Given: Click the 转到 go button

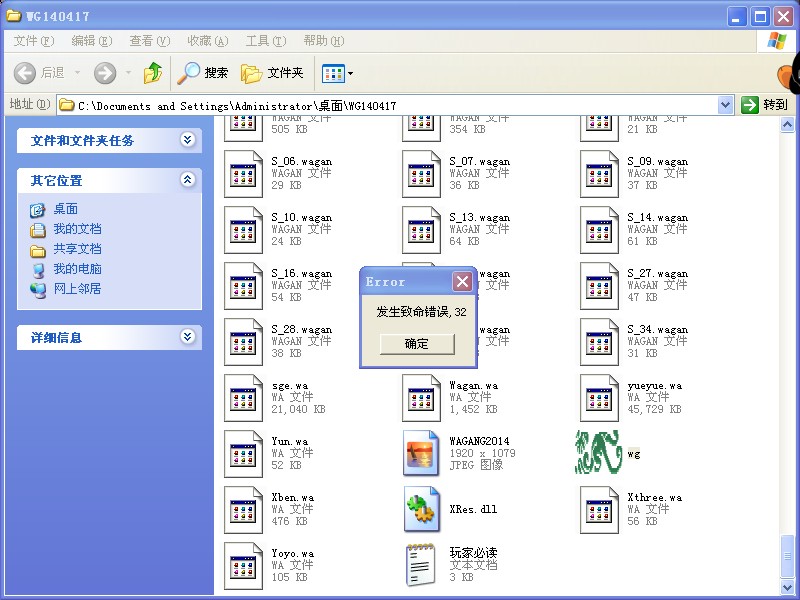Looking at the screenshot, I should (x=765, y=105).
